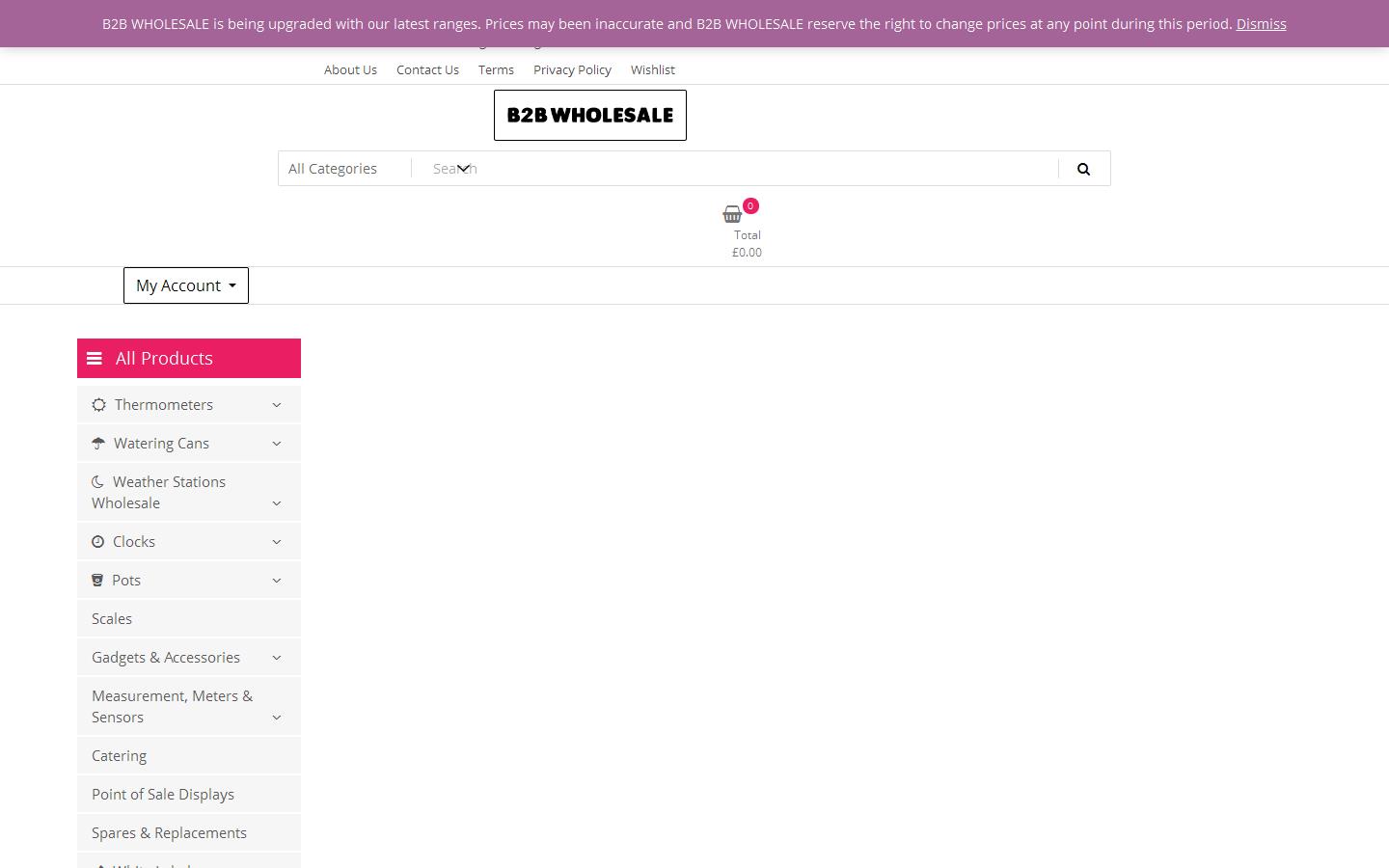
Task: Expand the Thermometers submenu chevron
Action: coord(277,405)
